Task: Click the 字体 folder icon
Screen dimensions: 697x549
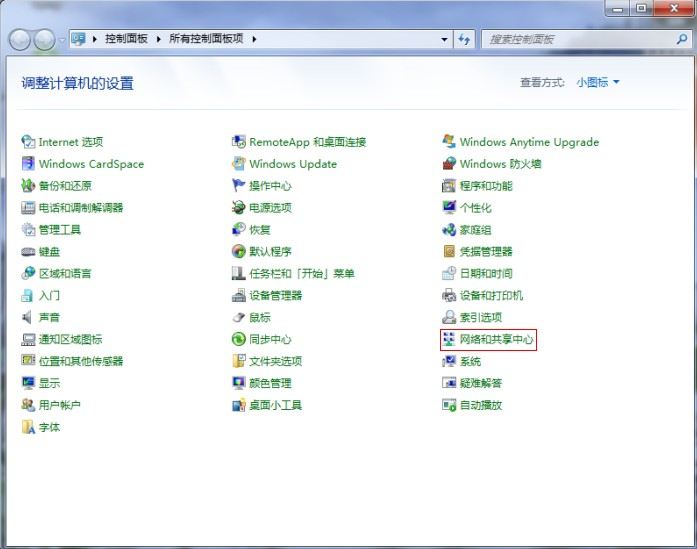Action: tap(28, 427)
